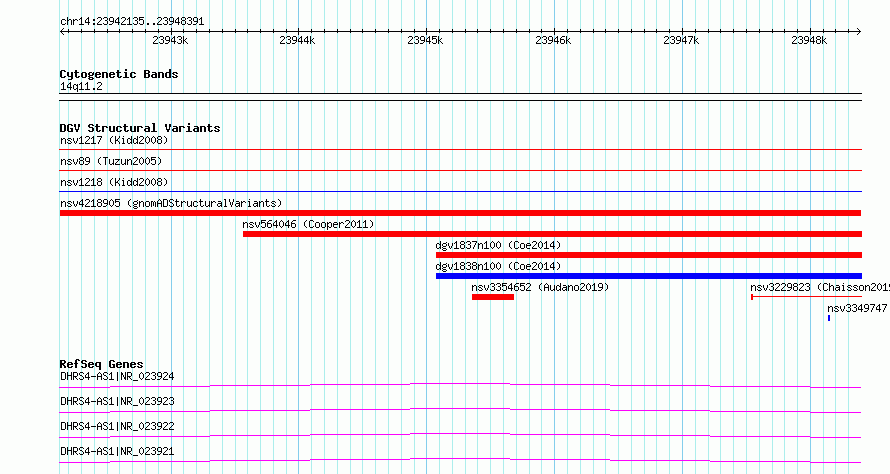Click the 23945k ruler tick label
Image resolution: width=890 pixels, height=474 pixels.
pyautogui.click(x=425, y=40)
